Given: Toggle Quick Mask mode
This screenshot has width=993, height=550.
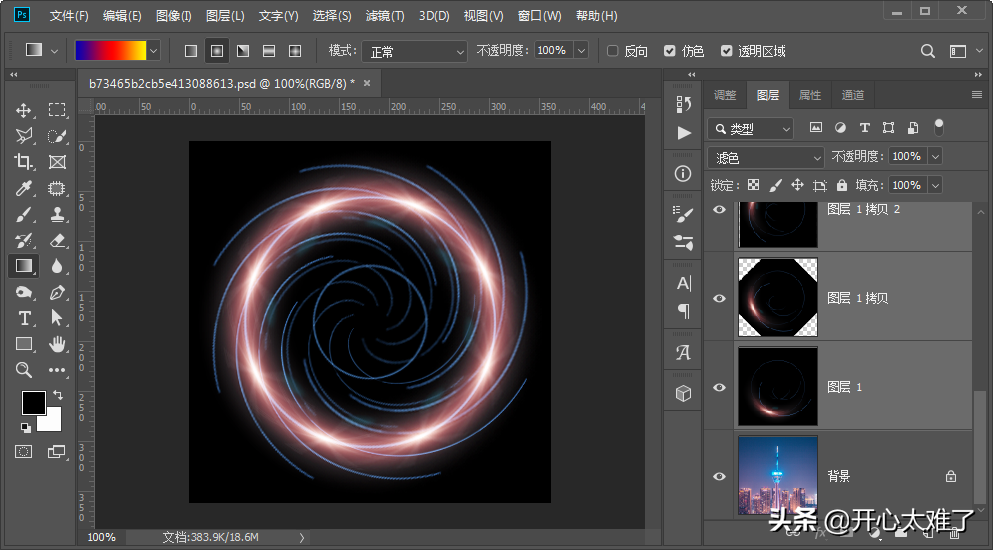Looking at the screenshot, I should click(x=23, y=452).
